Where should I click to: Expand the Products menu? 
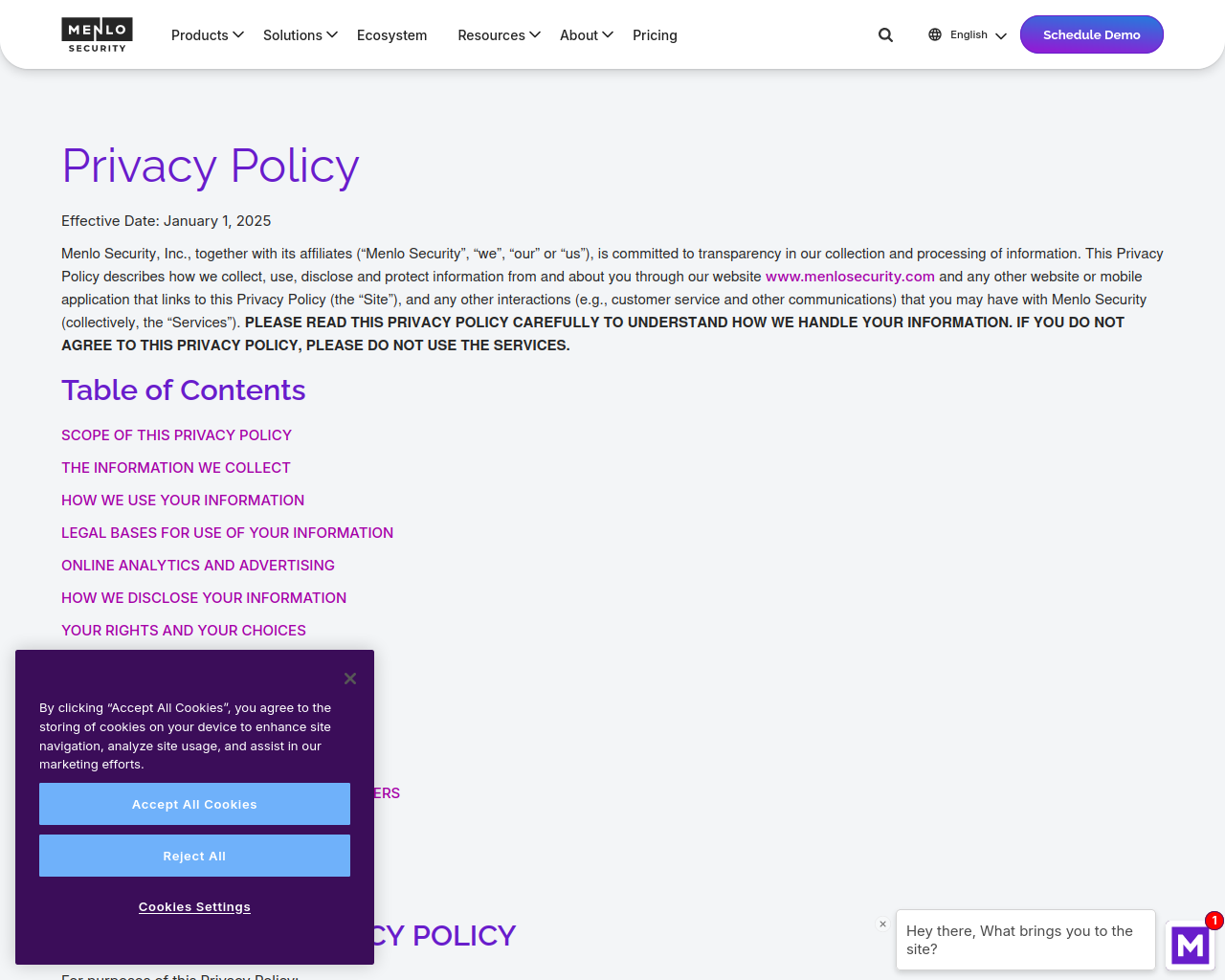point(208,35)
